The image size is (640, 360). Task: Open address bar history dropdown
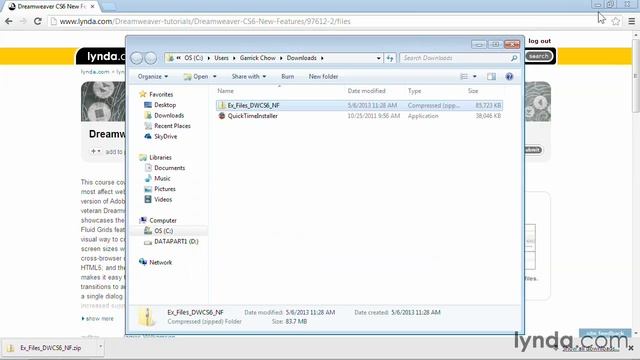378,58
